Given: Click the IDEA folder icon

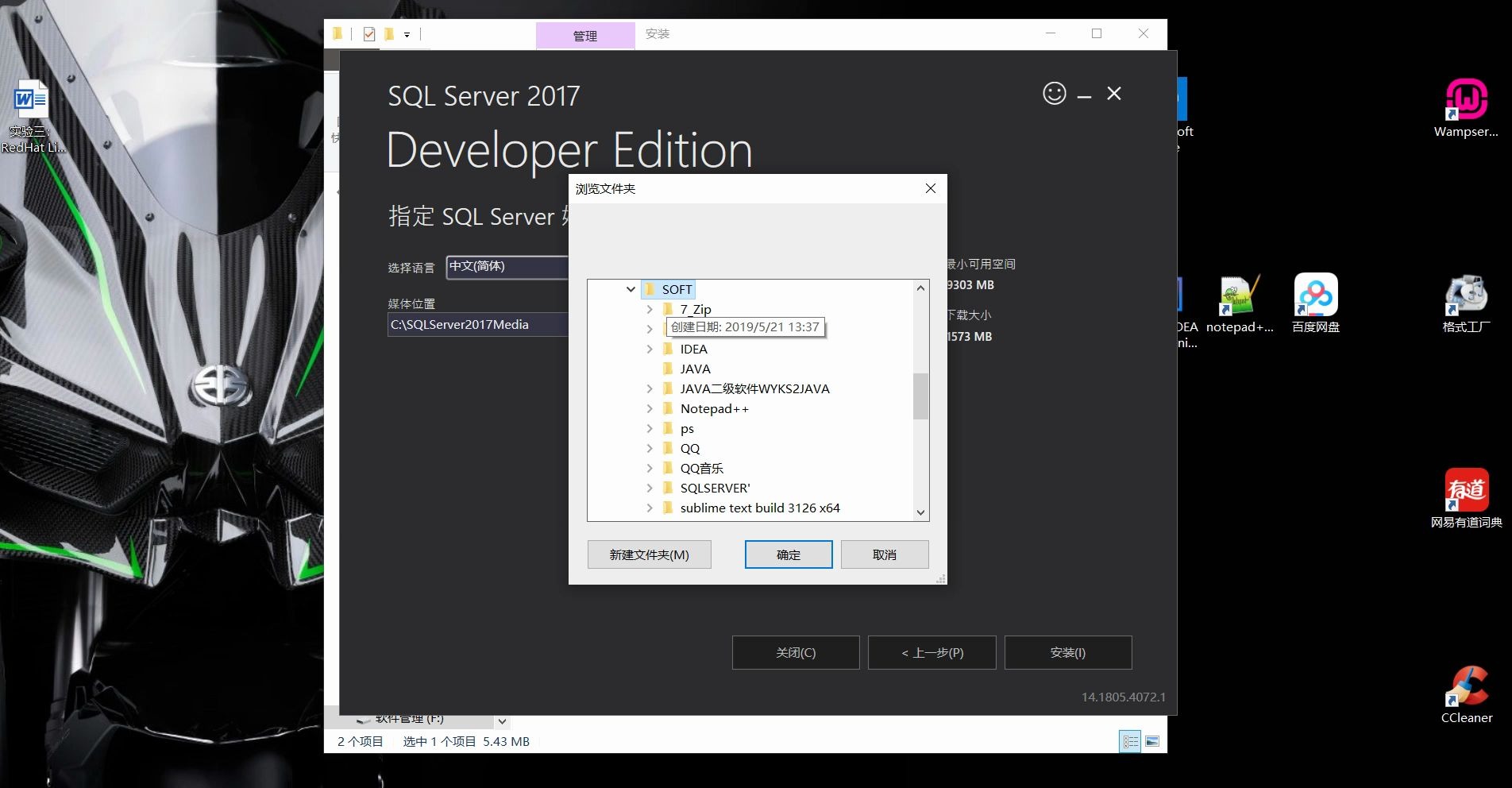Looking at the screenshot, I should [x=668, y=349].
